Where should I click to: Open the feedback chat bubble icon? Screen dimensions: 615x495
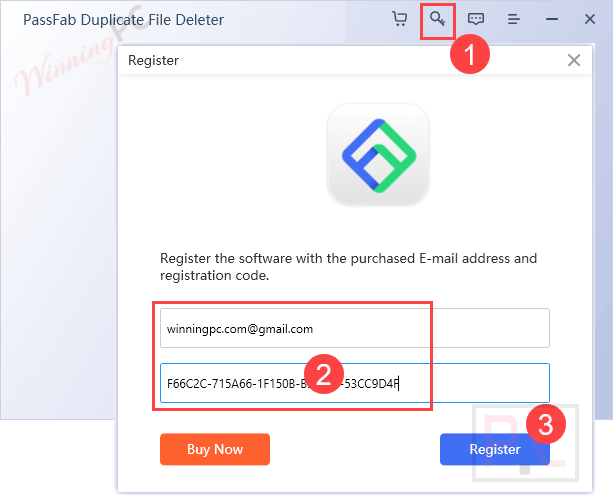click(x=475, y=19)
